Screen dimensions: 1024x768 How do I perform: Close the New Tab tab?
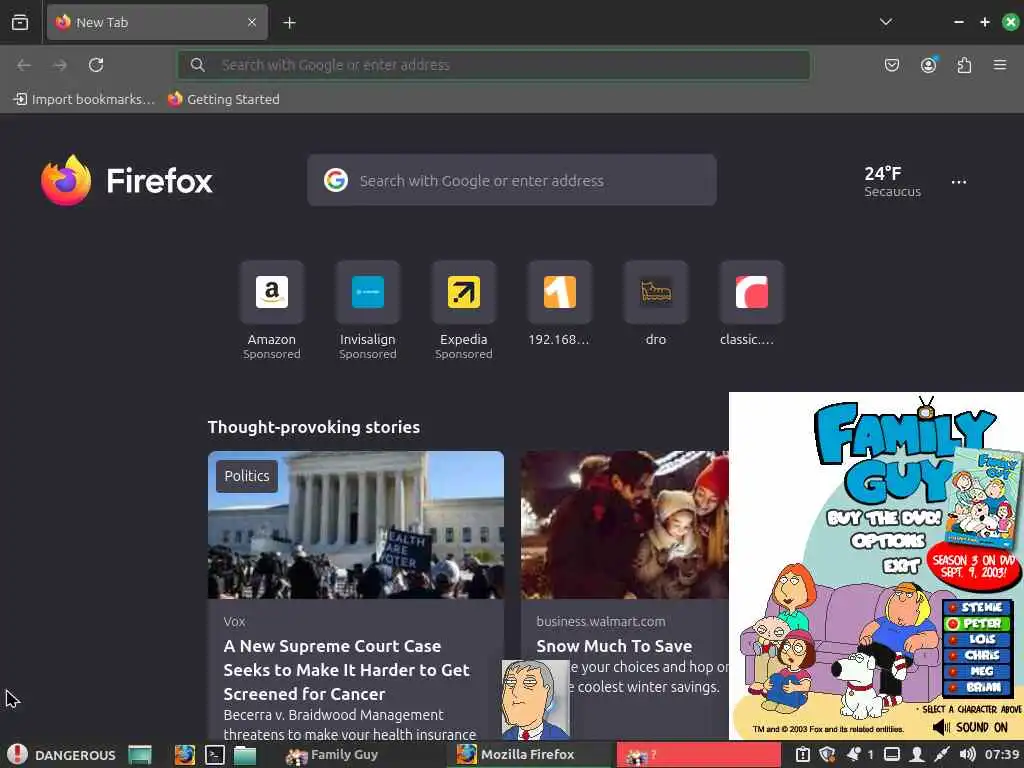[252, 22]
